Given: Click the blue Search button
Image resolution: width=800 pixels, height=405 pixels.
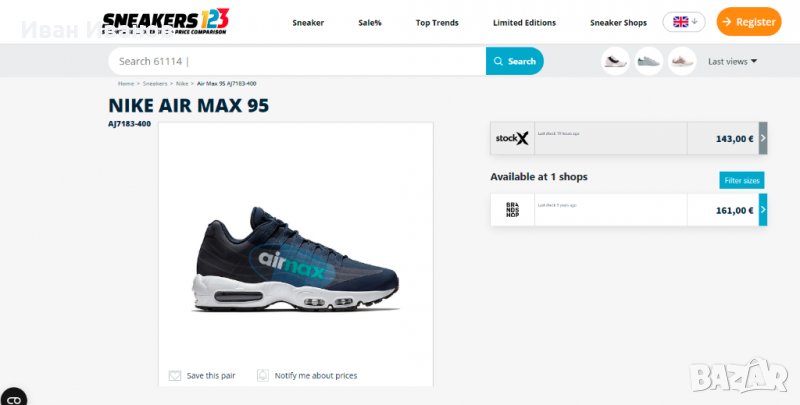Looking at the screenshot, I should (x=515, y=61).
